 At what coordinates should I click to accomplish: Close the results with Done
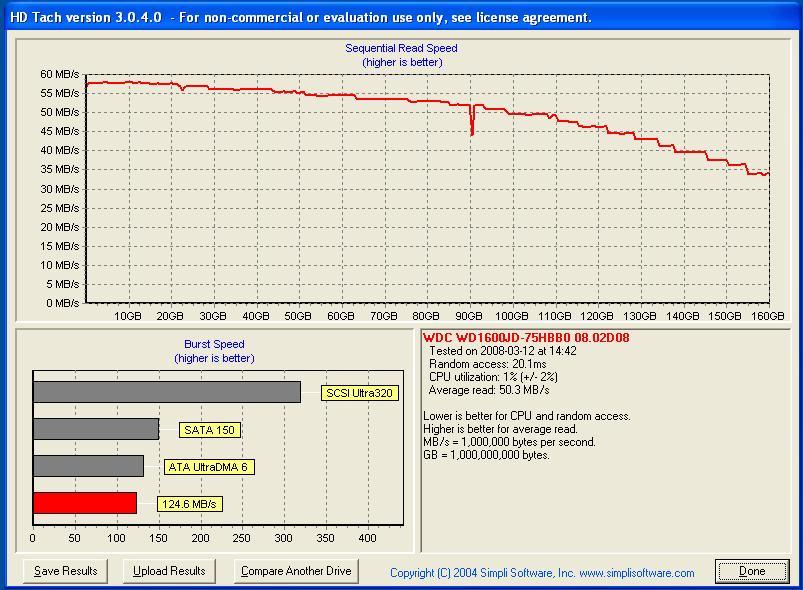coord(752,571)
